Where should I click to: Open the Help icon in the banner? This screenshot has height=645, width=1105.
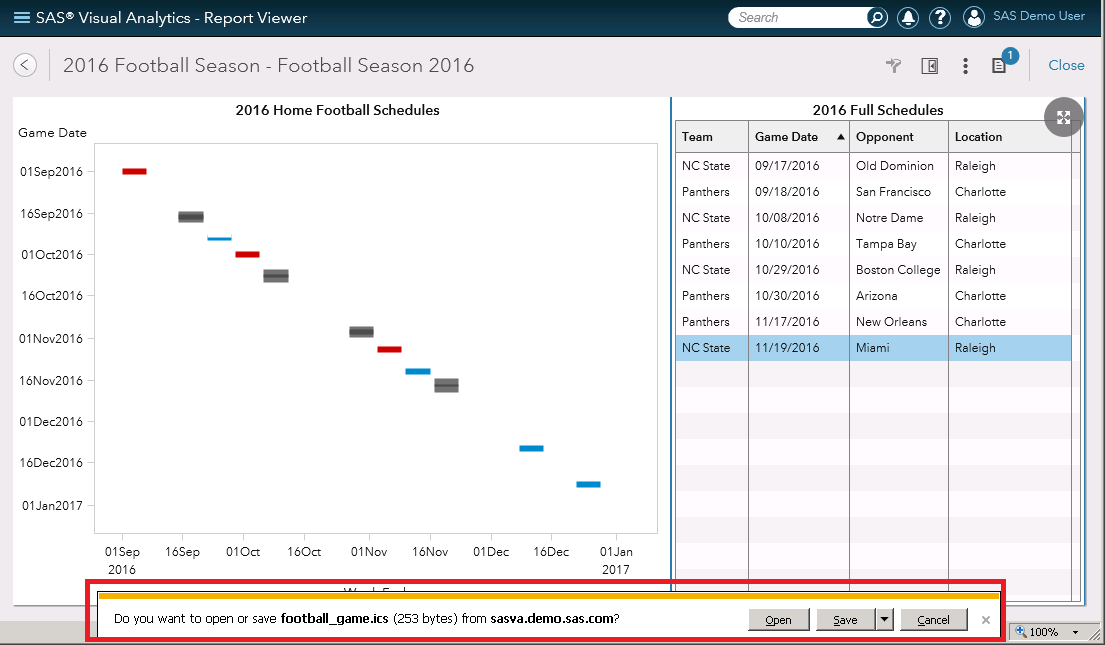click(941, 17)
